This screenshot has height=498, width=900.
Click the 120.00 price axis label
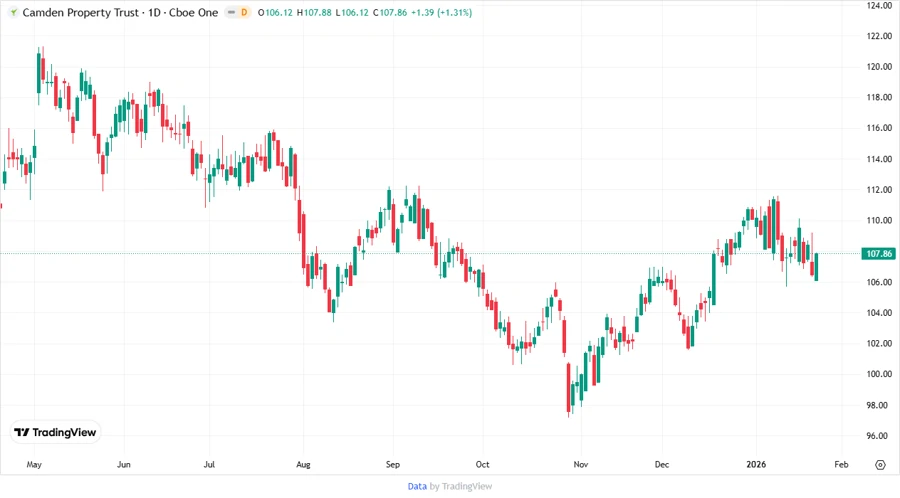(x=879, y=67)
